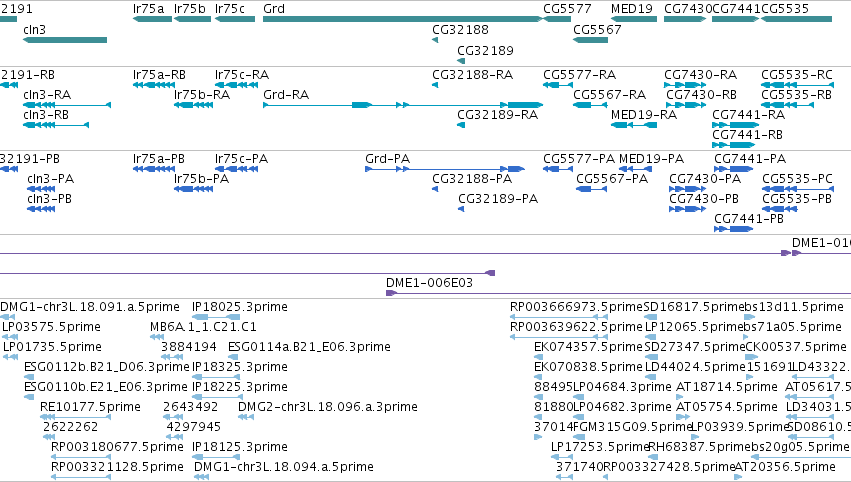
Task: Open the Ir75a-RB transcript label
Action: (160, 75)
